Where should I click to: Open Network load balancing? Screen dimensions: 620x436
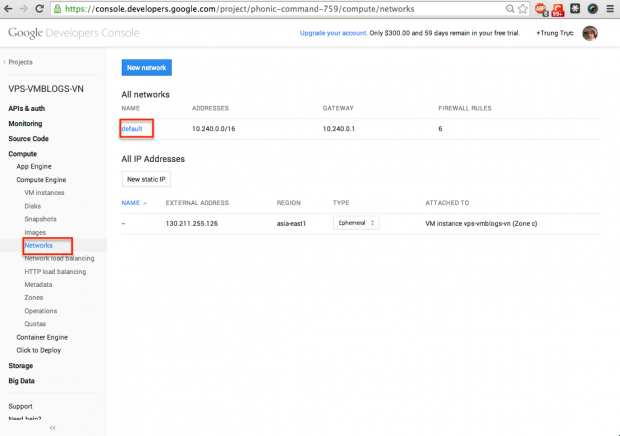[x=59, y=259]
